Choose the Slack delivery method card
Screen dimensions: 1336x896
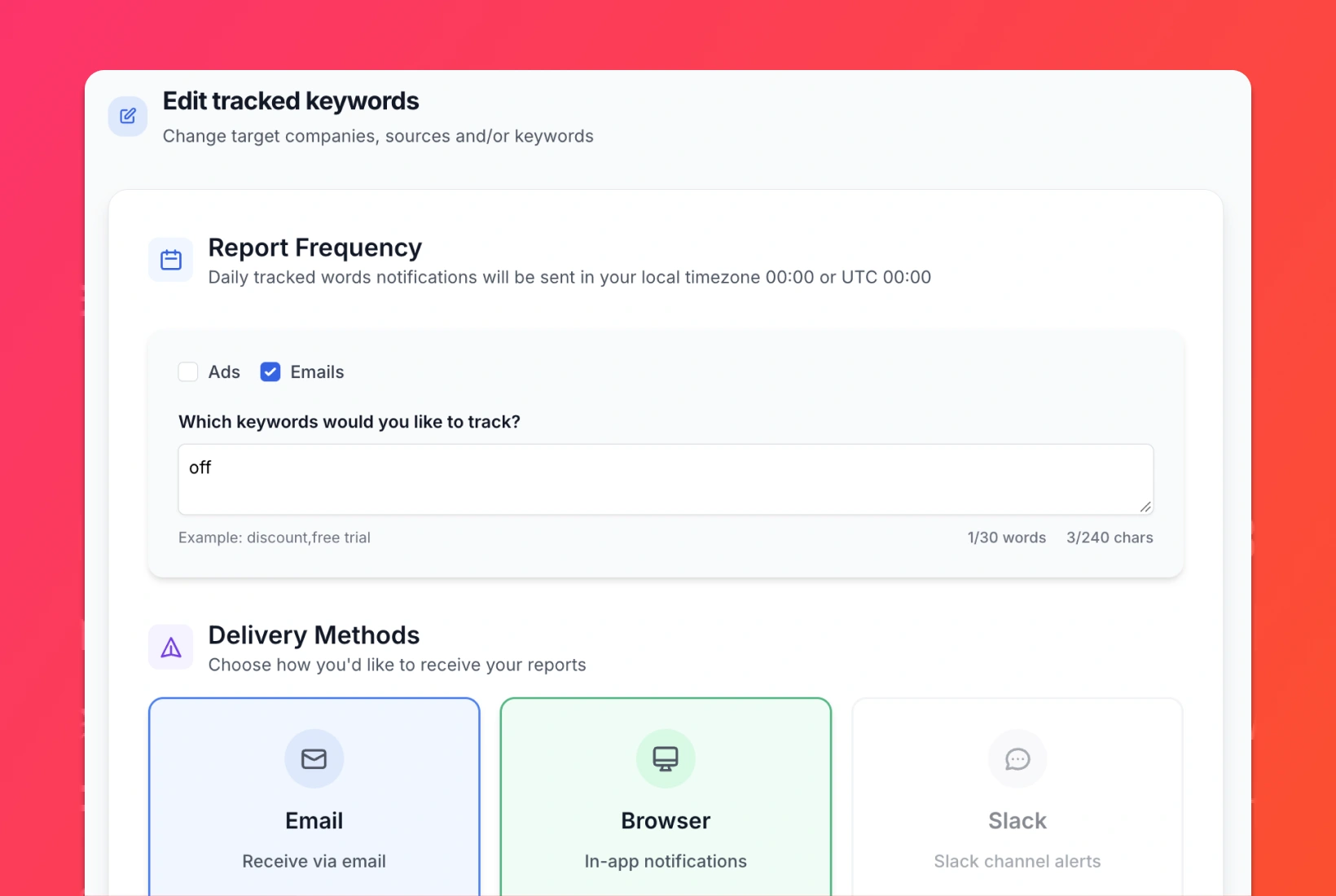pyautogui.click(x=1017, y=797)
